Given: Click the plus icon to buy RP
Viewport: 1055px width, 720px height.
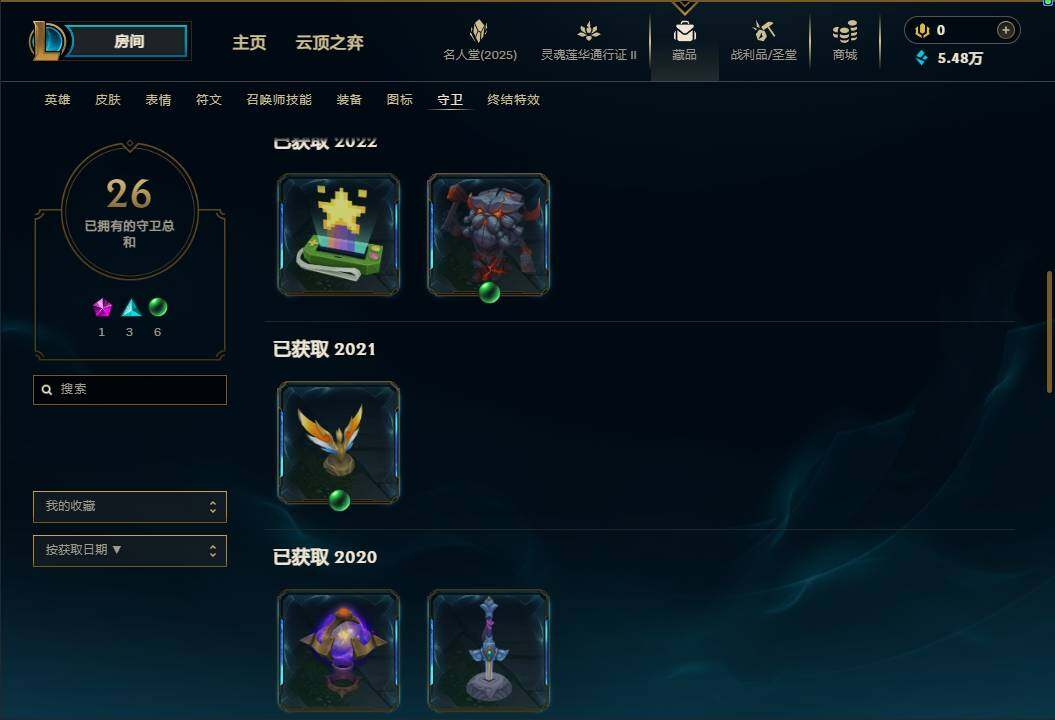Looking at the screenshot, I should (x=1005, y=30).
